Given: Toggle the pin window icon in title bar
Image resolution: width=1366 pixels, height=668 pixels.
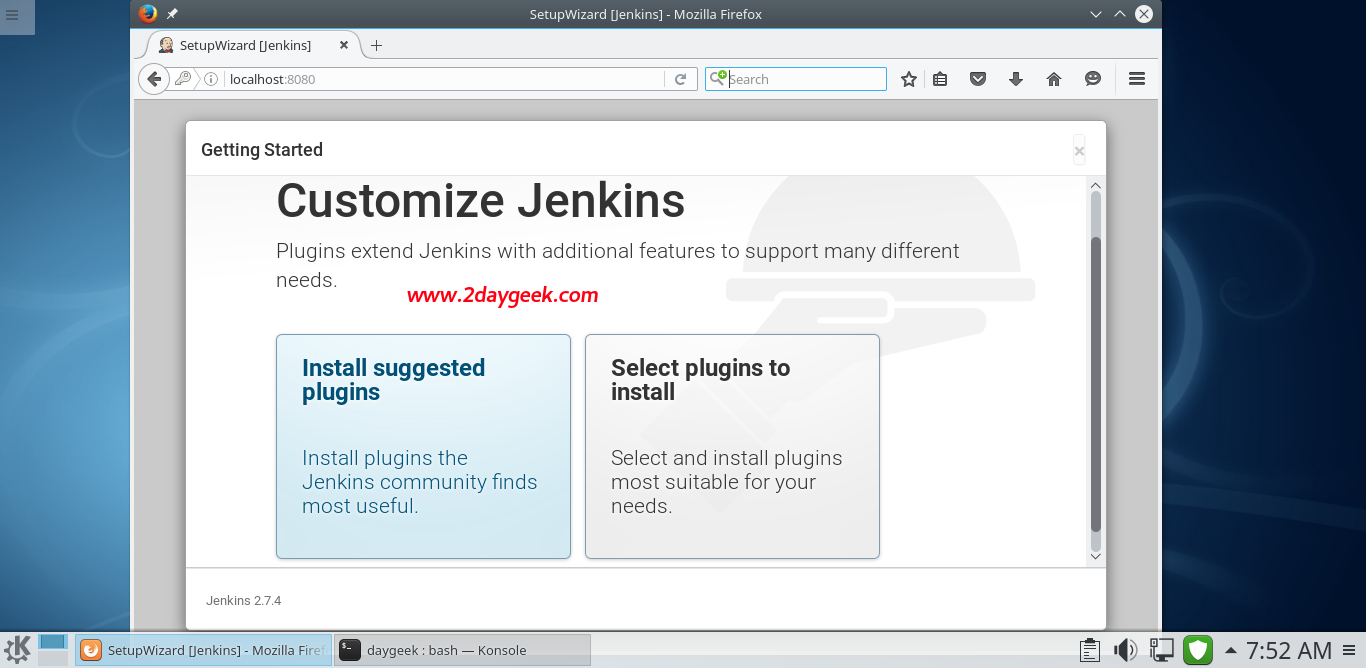Looking at the screenshot, I should (x=172, y=14).
